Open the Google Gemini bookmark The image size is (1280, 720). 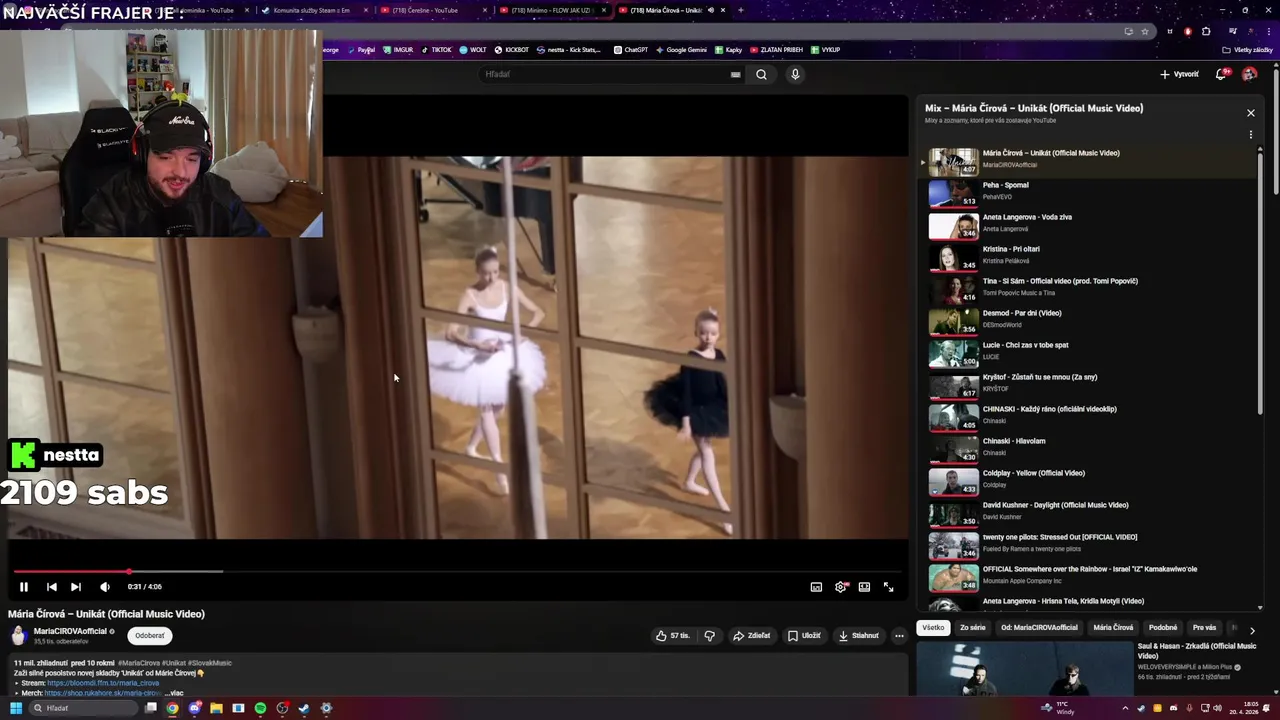(681, 50)
